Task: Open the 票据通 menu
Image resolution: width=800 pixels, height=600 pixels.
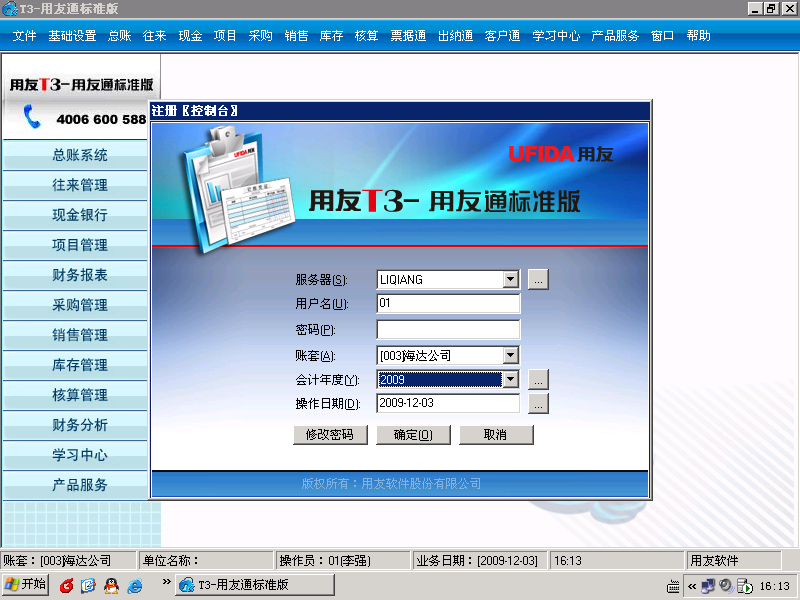Action: click(x=408, y=36)
